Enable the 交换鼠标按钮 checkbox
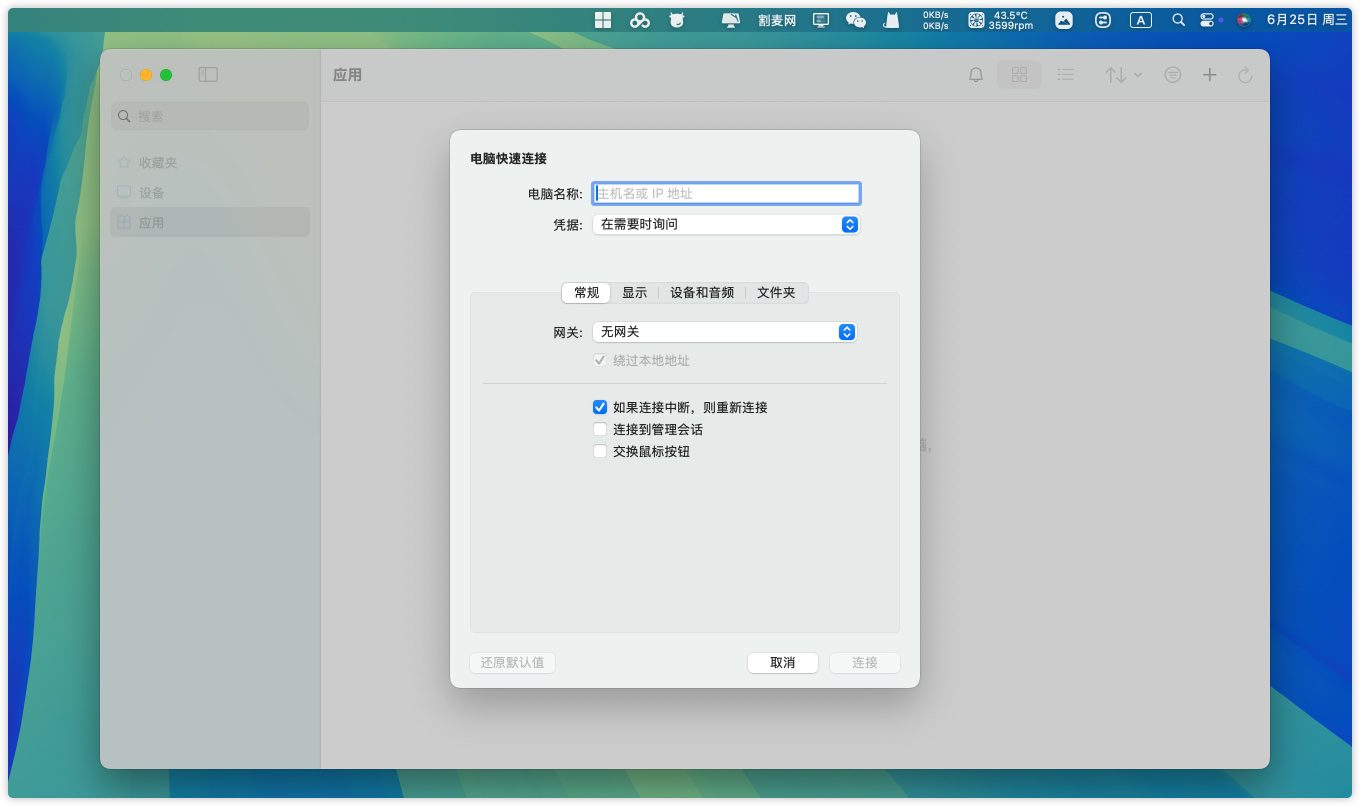 coord(600,451)
